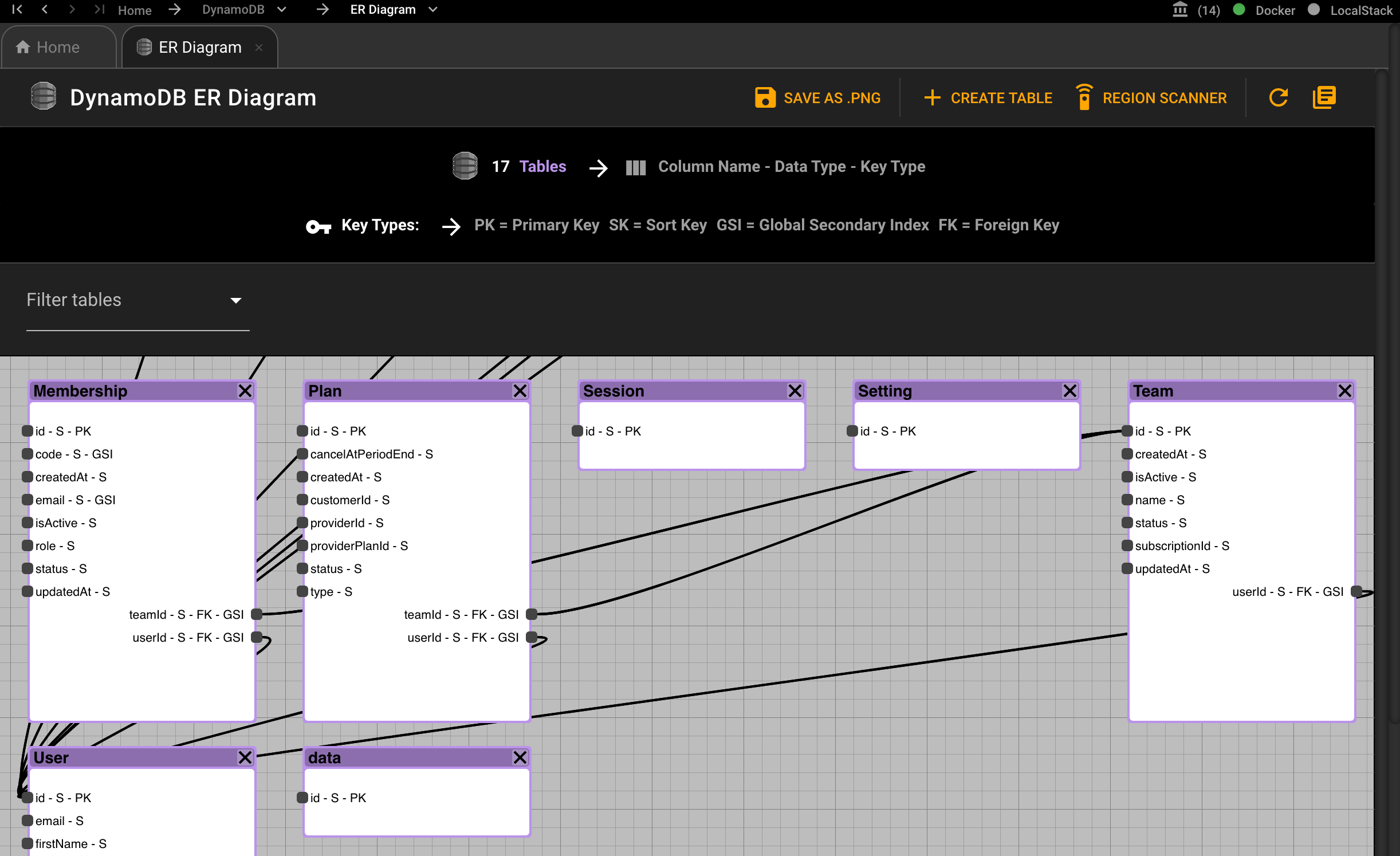Click Team 'name - S' row
The height and width of the screenshot is (856, 1400).
pyautogui.click(x=1159, y=500)
